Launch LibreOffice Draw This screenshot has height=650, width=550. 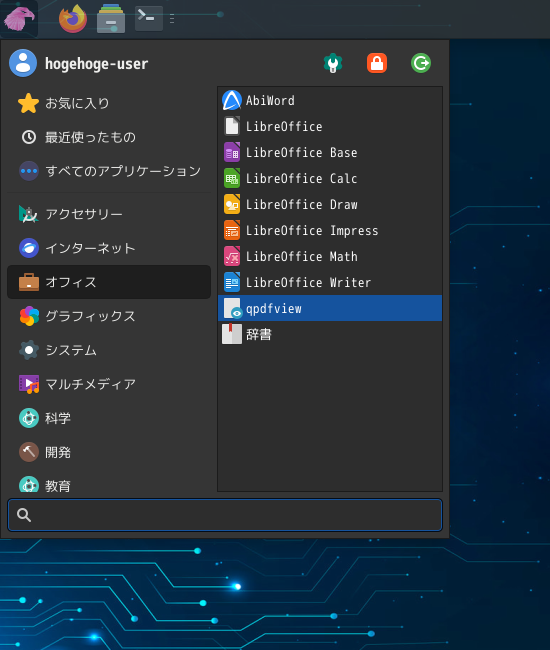(330, 204)
